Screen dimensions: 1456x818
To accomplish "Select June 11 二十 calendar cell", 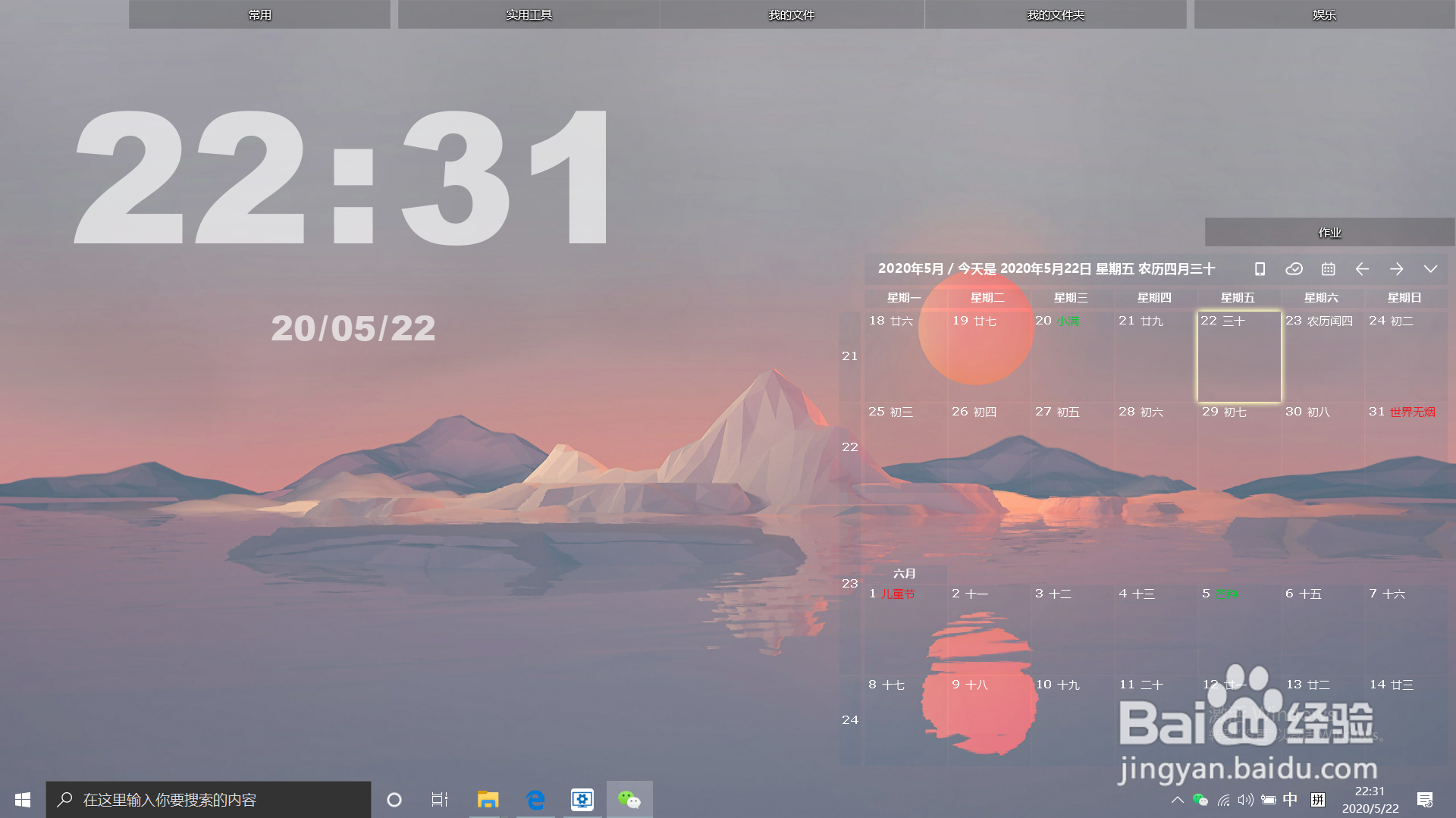I will pos(1156,720).
